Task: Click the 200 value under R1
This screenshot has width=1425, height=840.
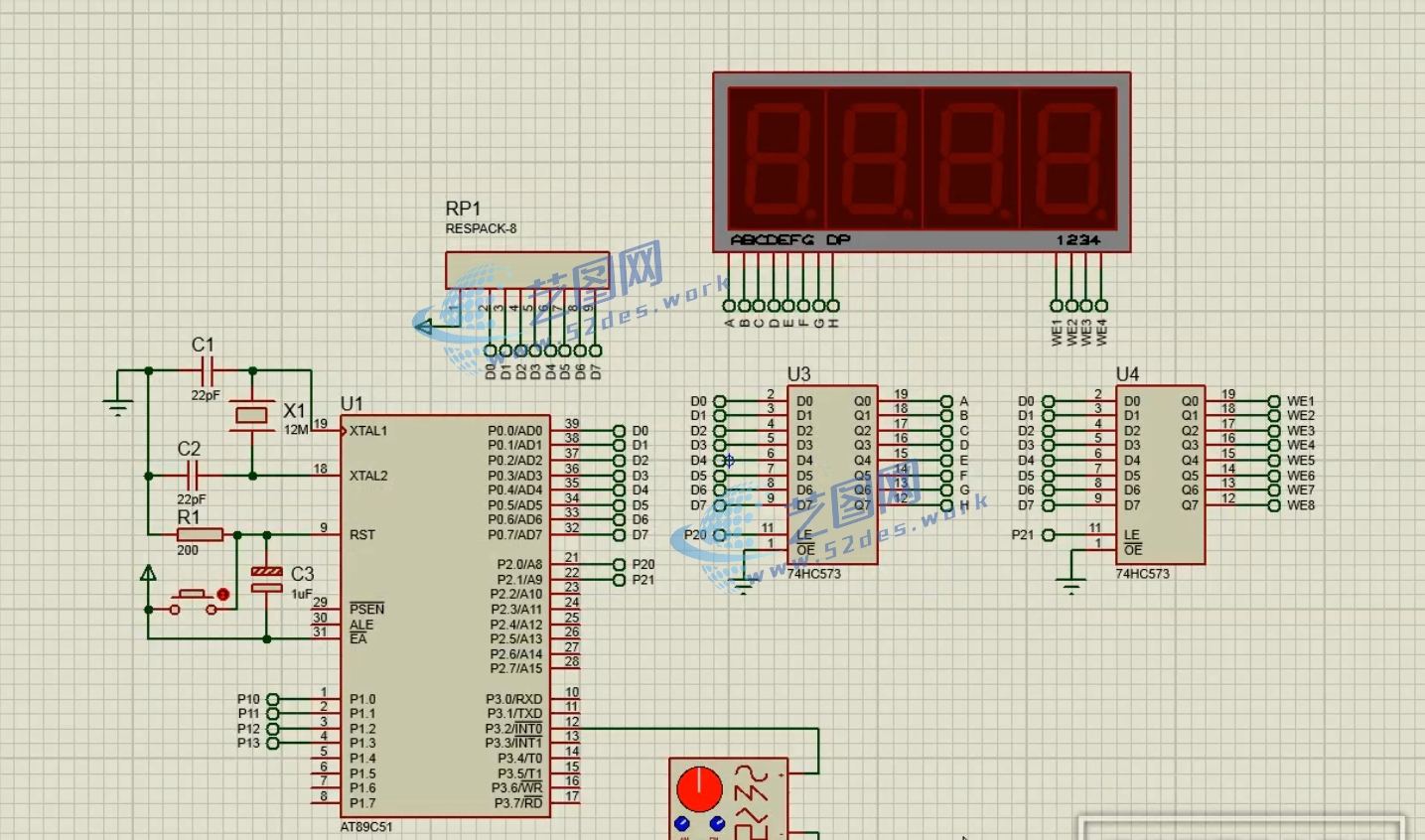Action: [188, 550]
